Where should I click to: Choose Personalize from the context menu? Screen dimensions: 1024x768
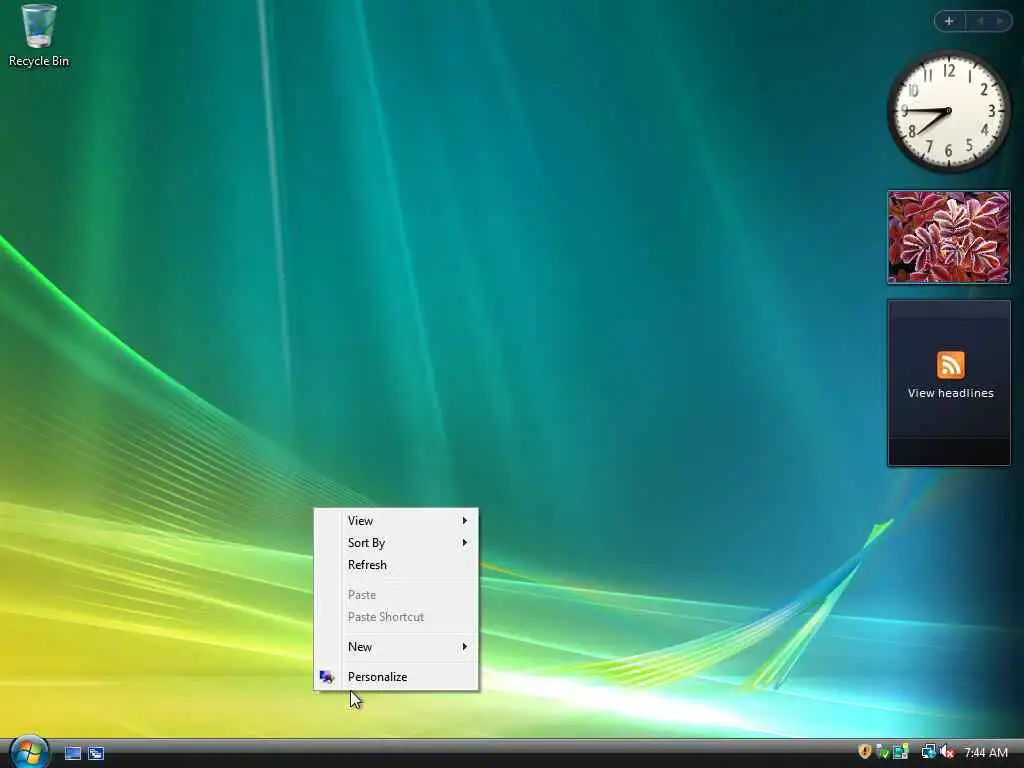[x=396, y=677]
